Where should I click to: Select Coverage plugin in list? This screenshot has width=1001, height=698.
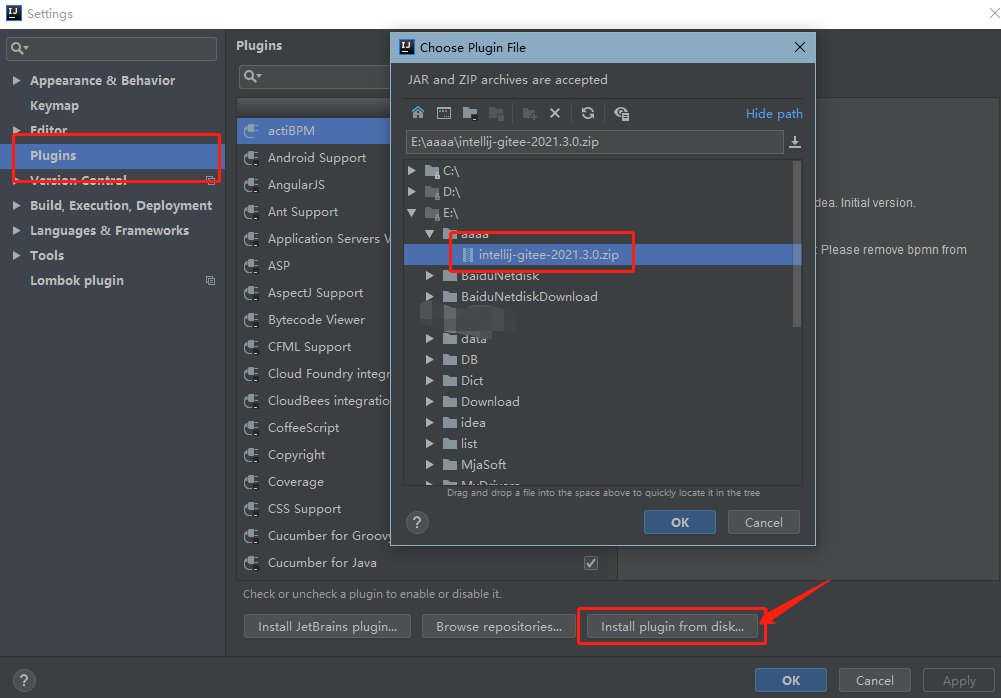click(296, 482)
